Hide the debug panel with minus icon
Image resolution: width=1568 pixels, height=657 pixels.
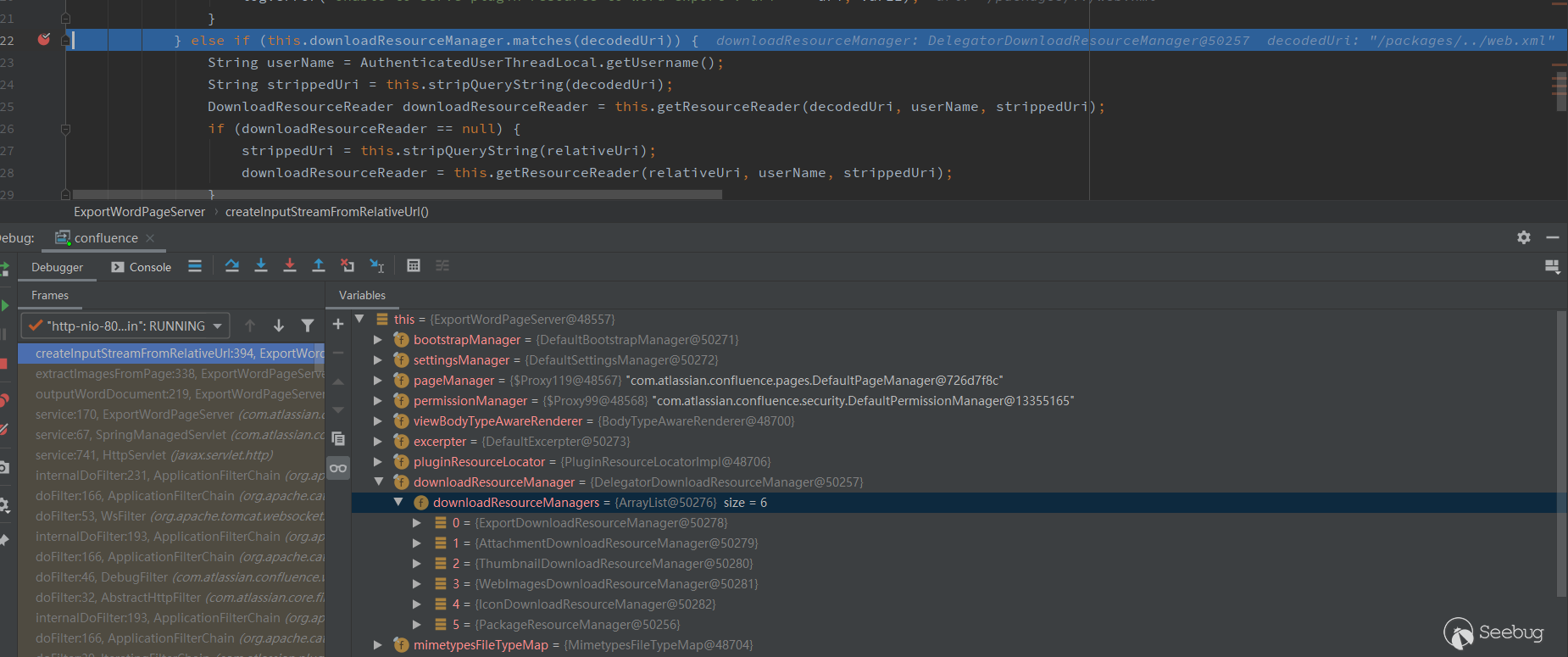pos(1553,238)
